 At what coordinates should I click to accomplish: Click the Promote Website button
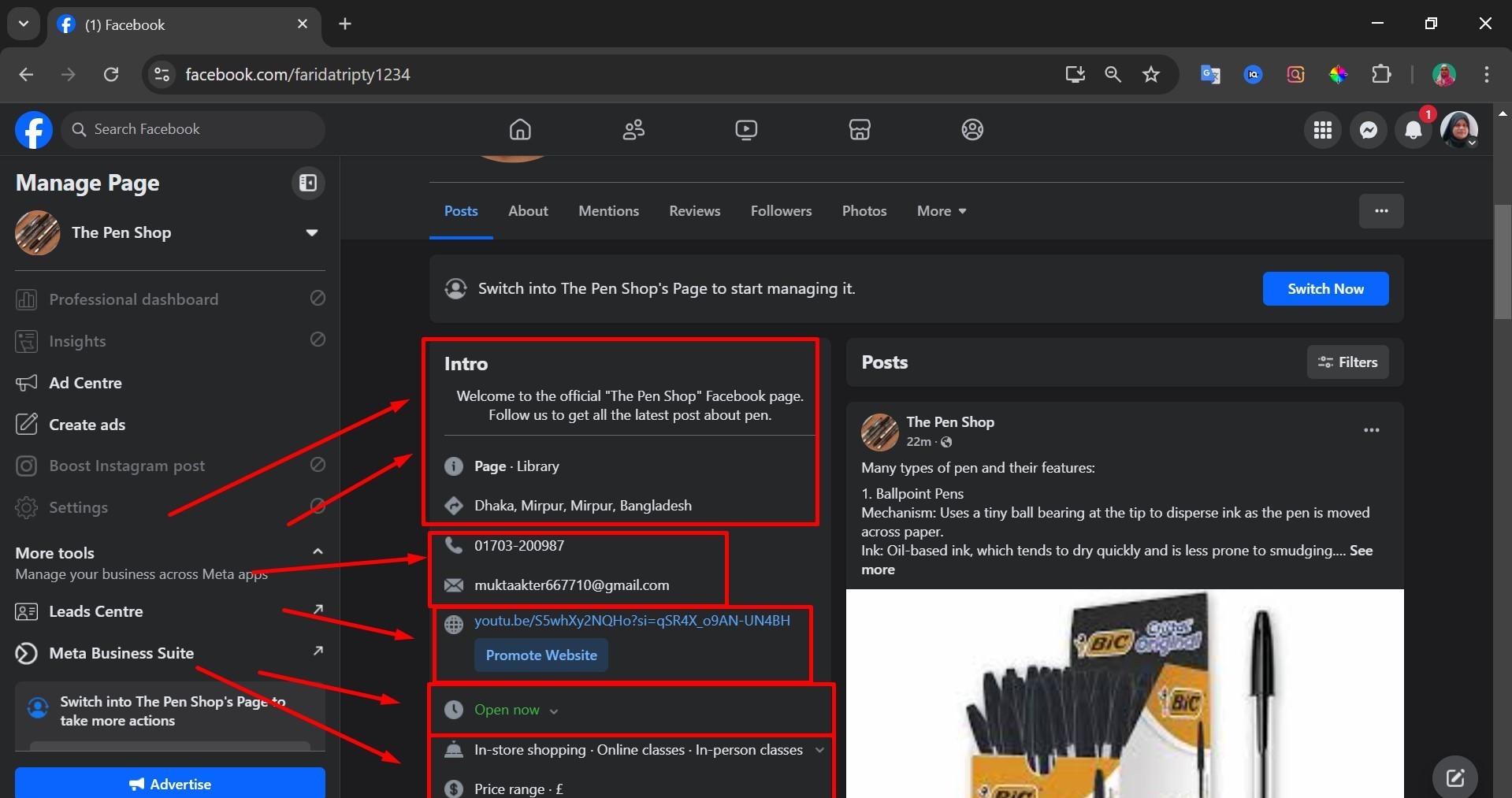pyautogui.click(x=541, y=655)
